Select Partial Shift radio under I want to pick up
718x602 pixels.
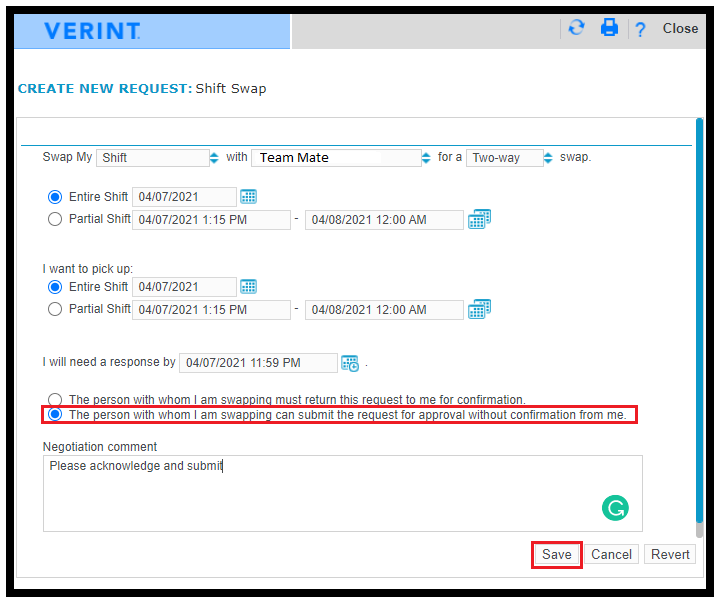(55, 309)
